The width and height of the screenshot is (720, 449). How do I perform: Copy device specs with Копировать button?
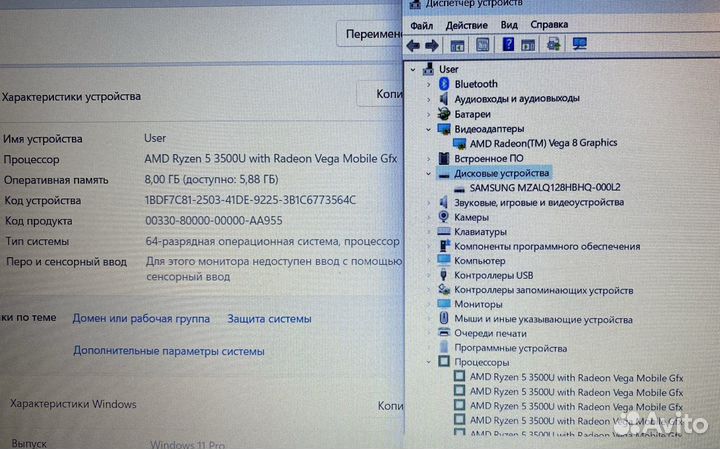pyautogui.click(x=381, y=94)
